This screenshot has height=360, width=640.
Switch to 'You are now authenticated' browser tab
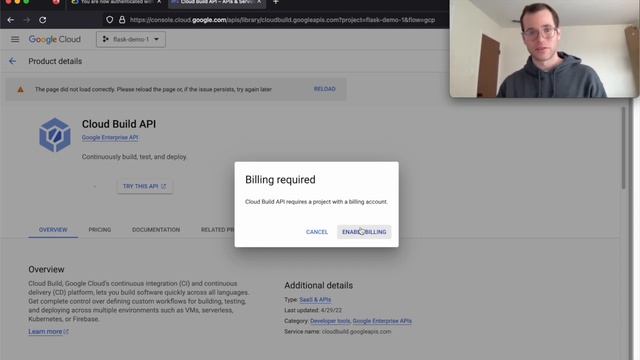point(116,3)
